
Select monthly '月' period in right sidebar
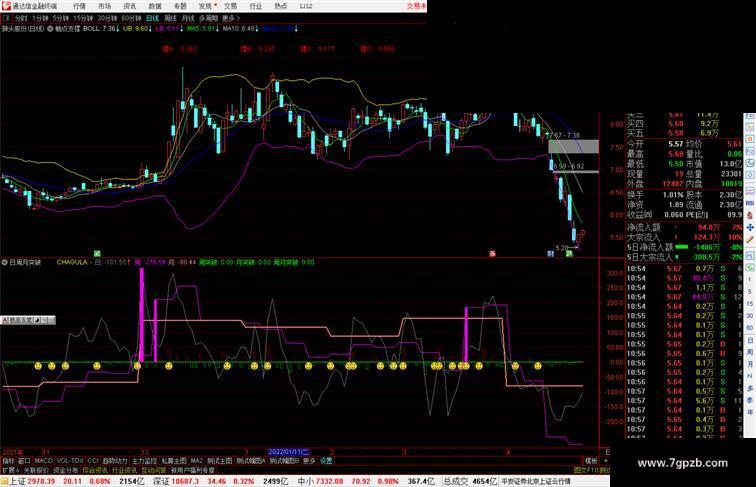[x=750, y=364]
